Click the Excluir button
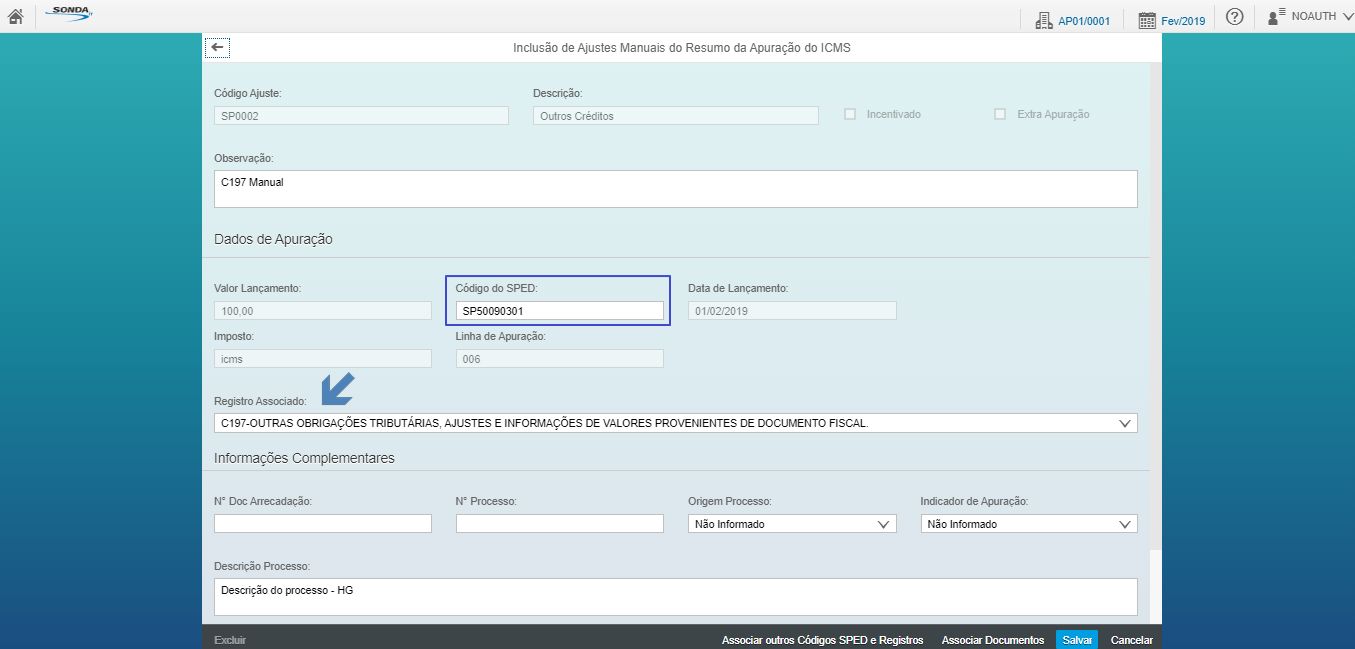This screenshot has height=649, width=1355. [x=230, y=640]
